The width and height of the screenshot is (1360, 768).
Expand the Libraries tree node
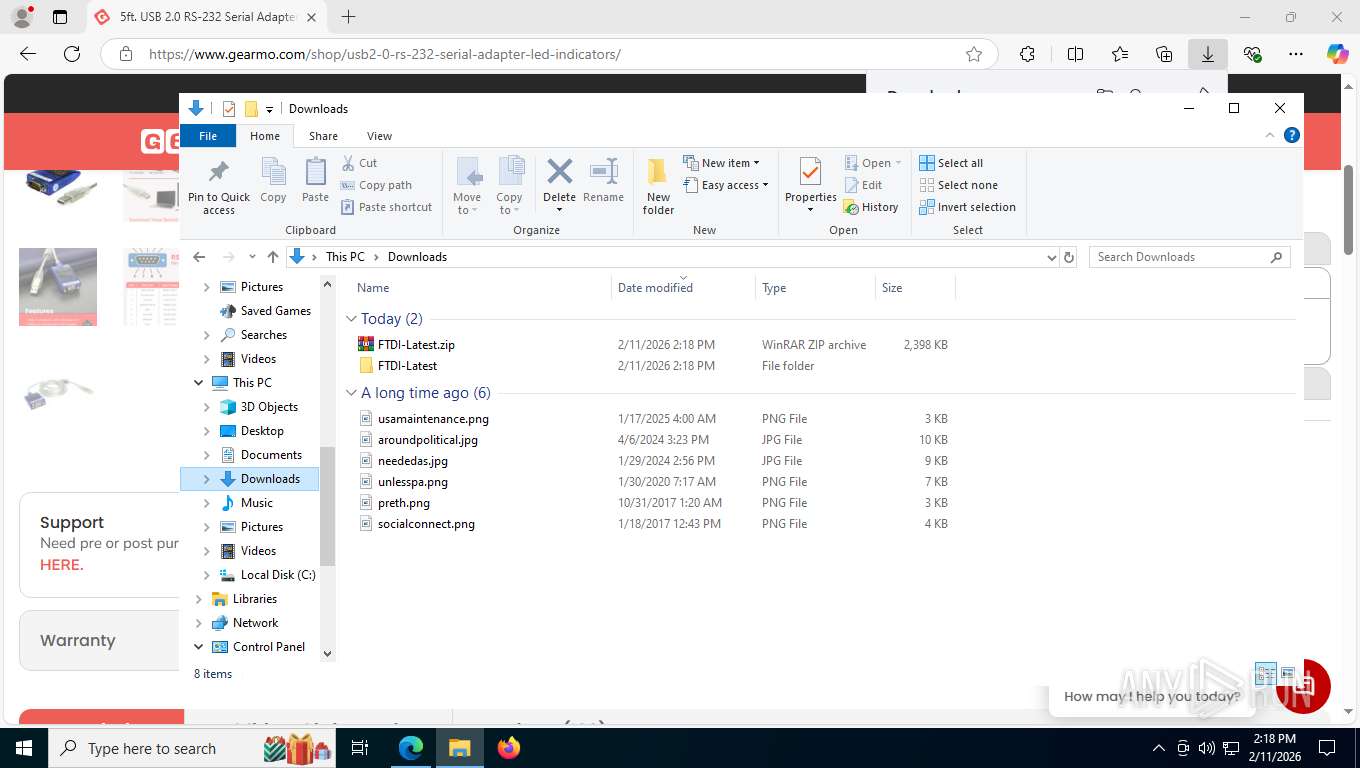(198, 599)
